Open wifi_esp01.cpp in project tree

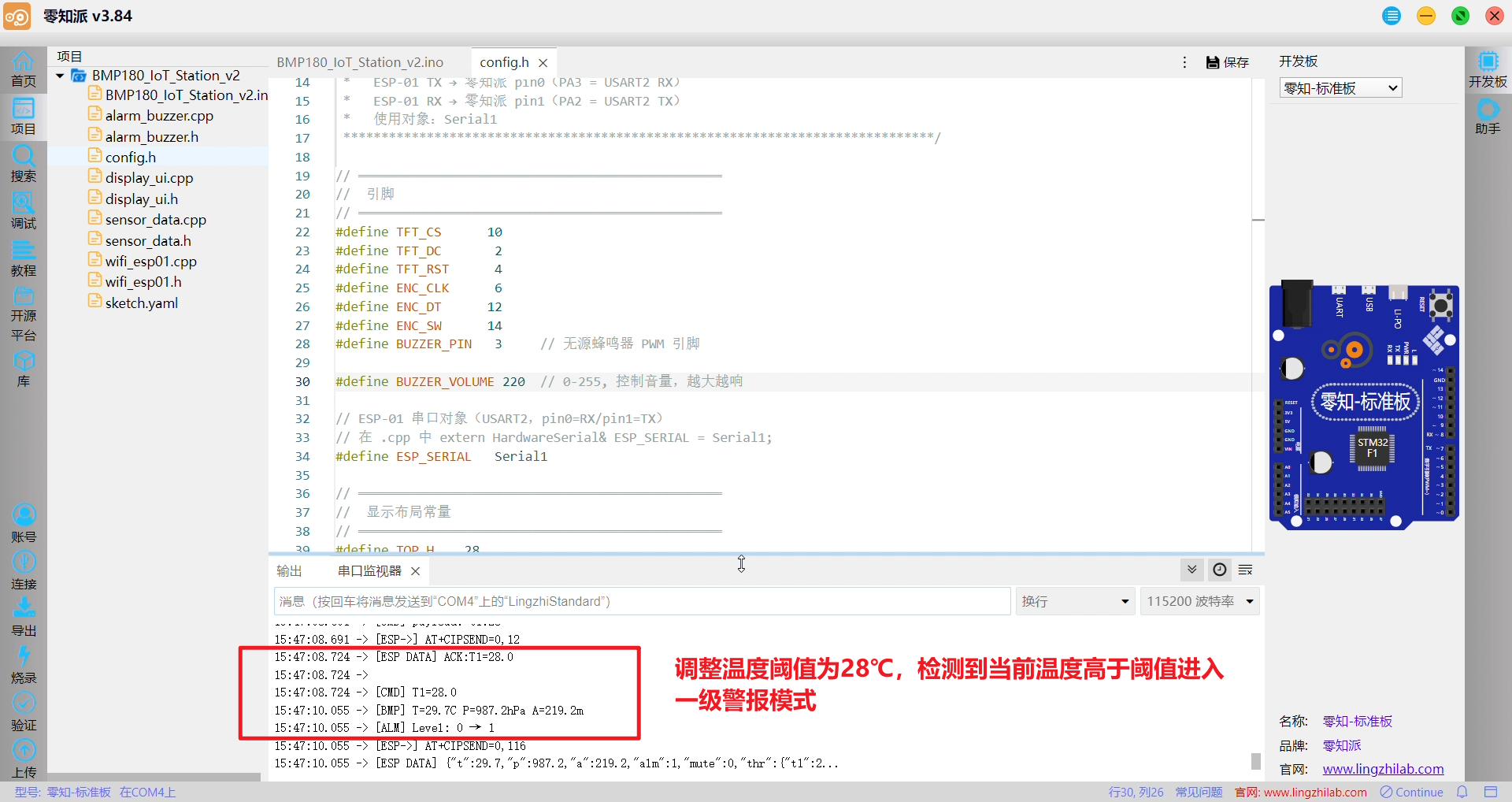pos(151,262)
